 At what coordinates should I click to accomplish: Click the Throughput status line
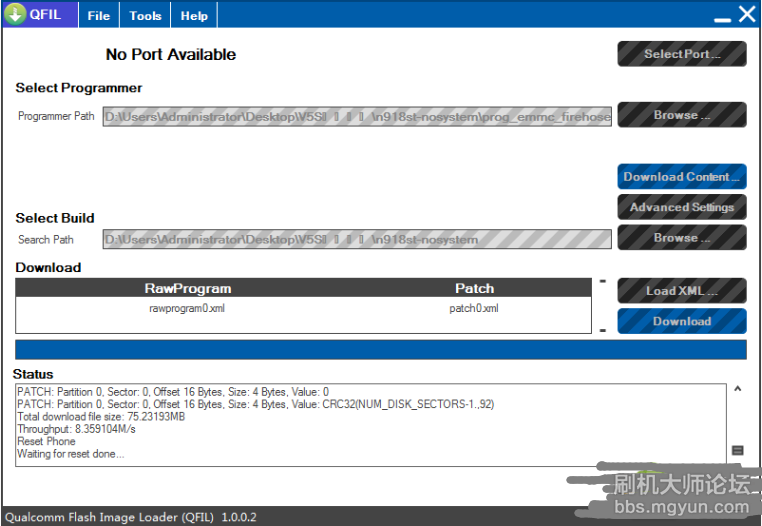pos(76,429)
